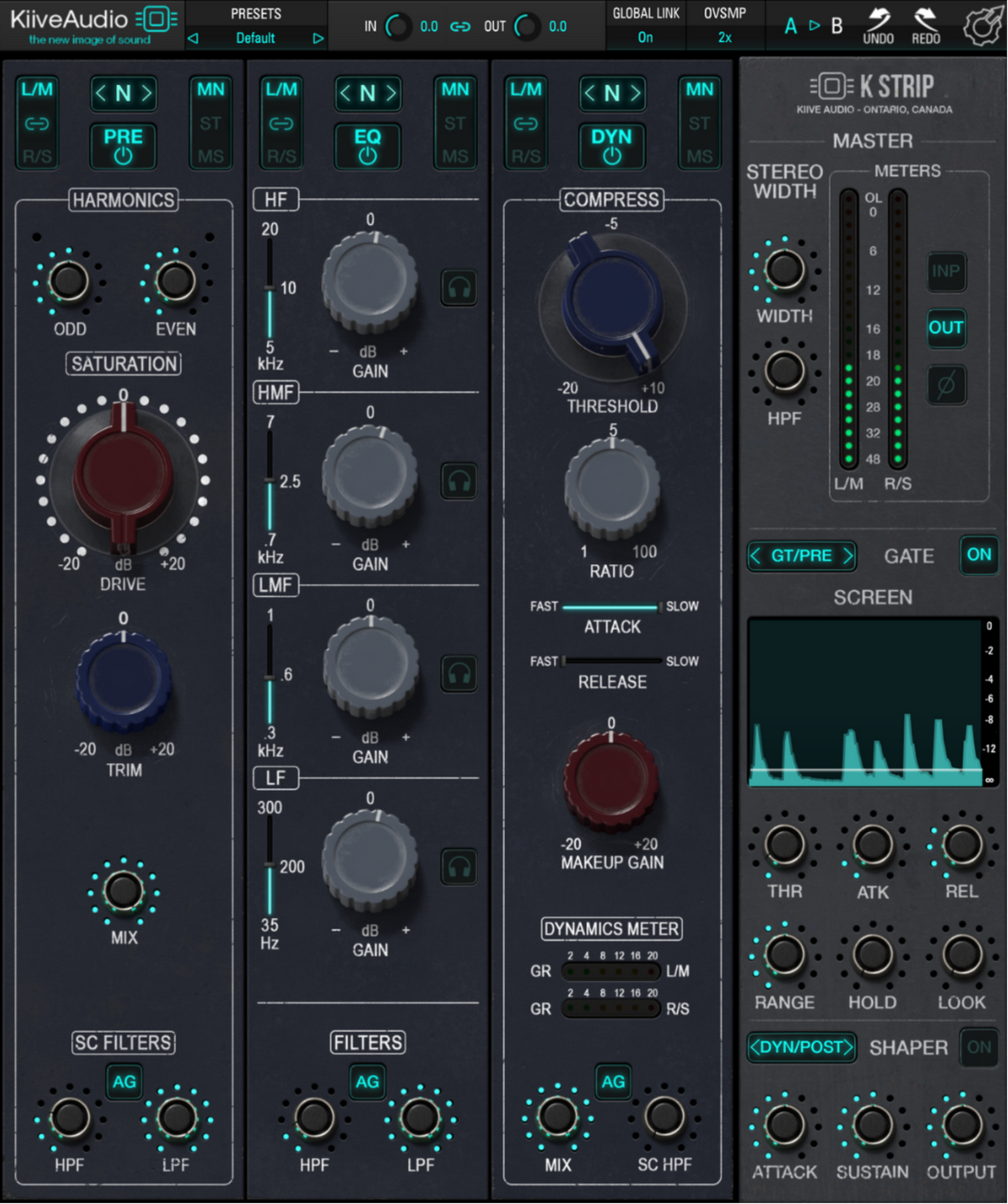Select ST mode in EQ module
This screenshot has height=1204, width=1008.
pos(454,123)
